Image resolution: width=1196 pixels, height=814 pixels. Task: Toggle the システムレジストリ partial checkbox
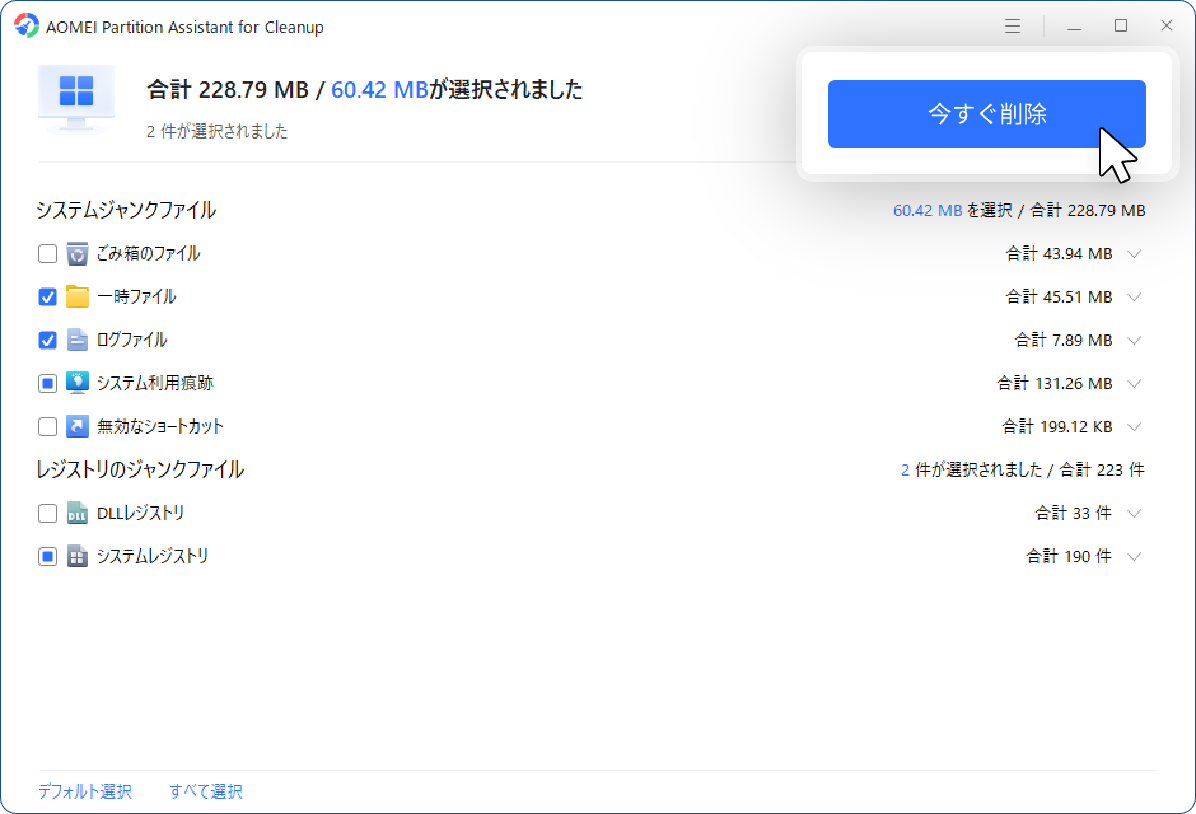(x=47, y=556)
